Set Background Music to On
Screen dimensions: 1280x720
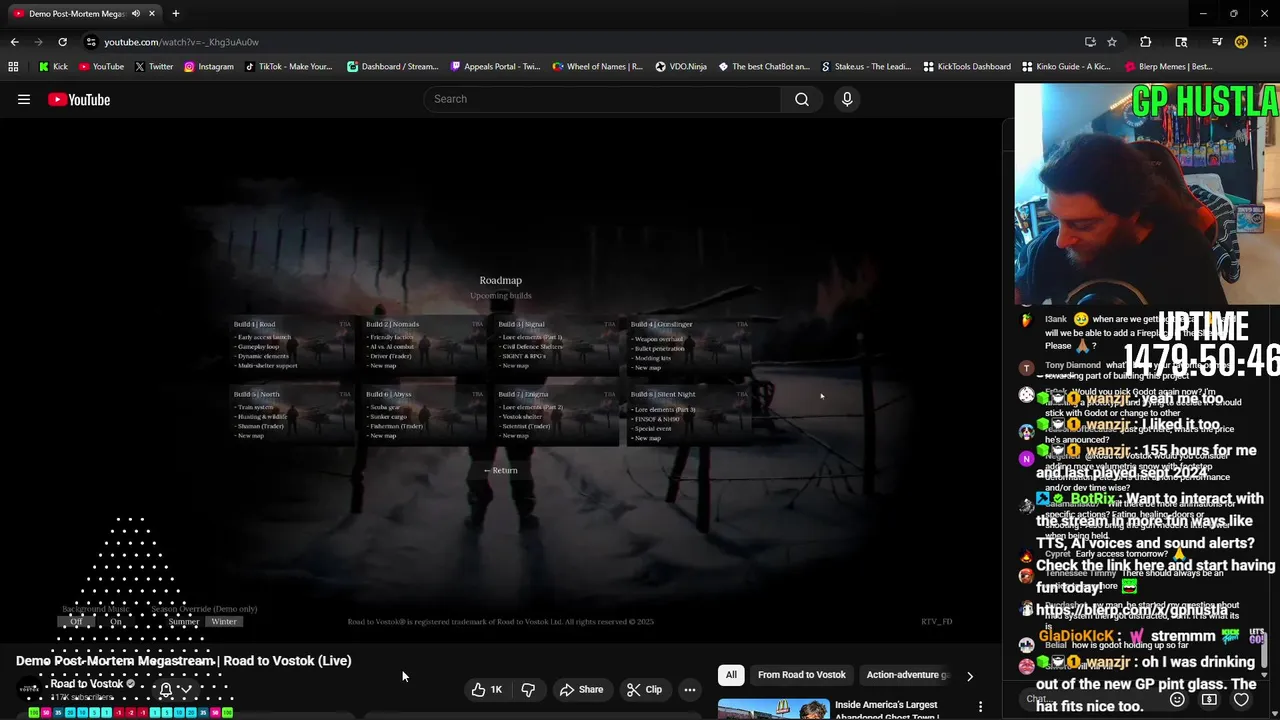pyautogui.click(x=116, y=621)
